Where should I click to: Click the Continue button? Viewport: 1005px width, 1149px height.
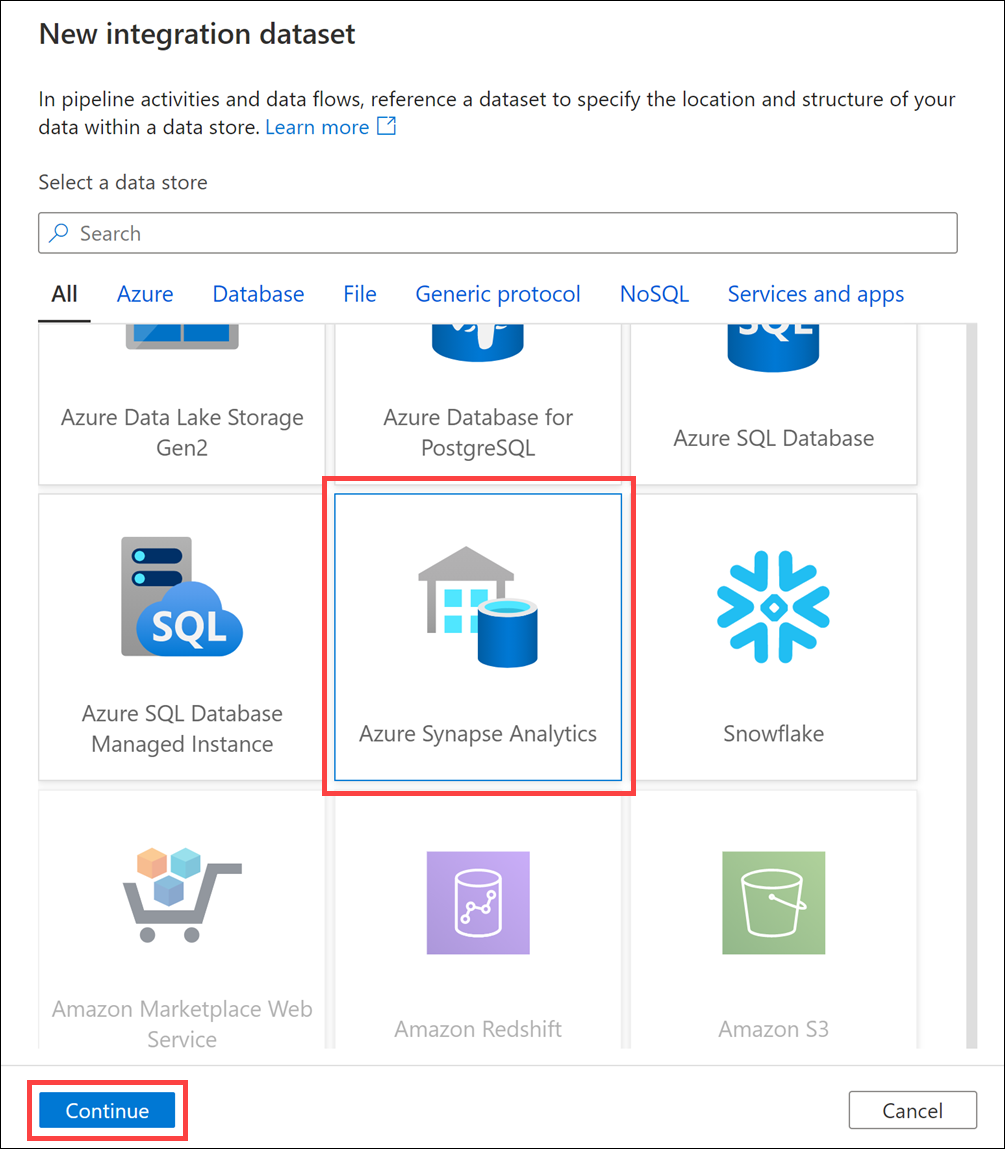coord(107,1110)
